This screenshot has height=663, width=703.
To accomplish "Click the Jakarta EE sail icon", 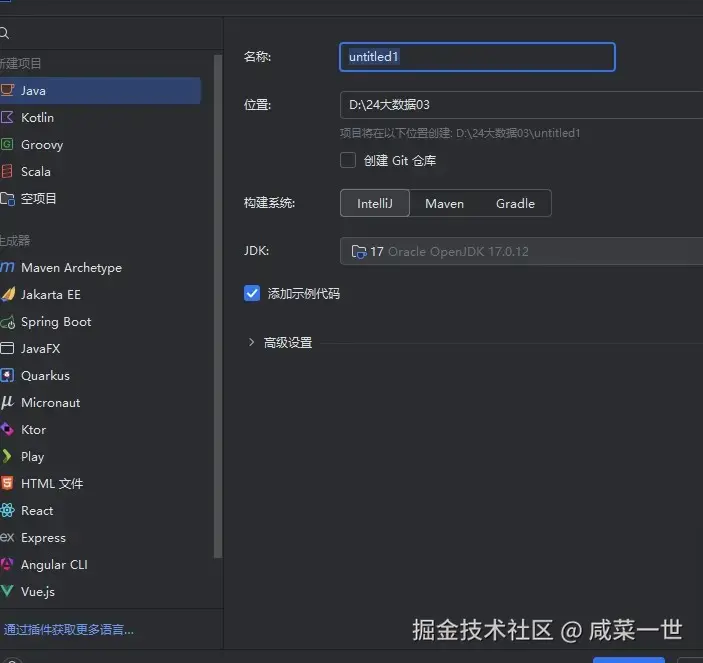I will coord(8,294).
